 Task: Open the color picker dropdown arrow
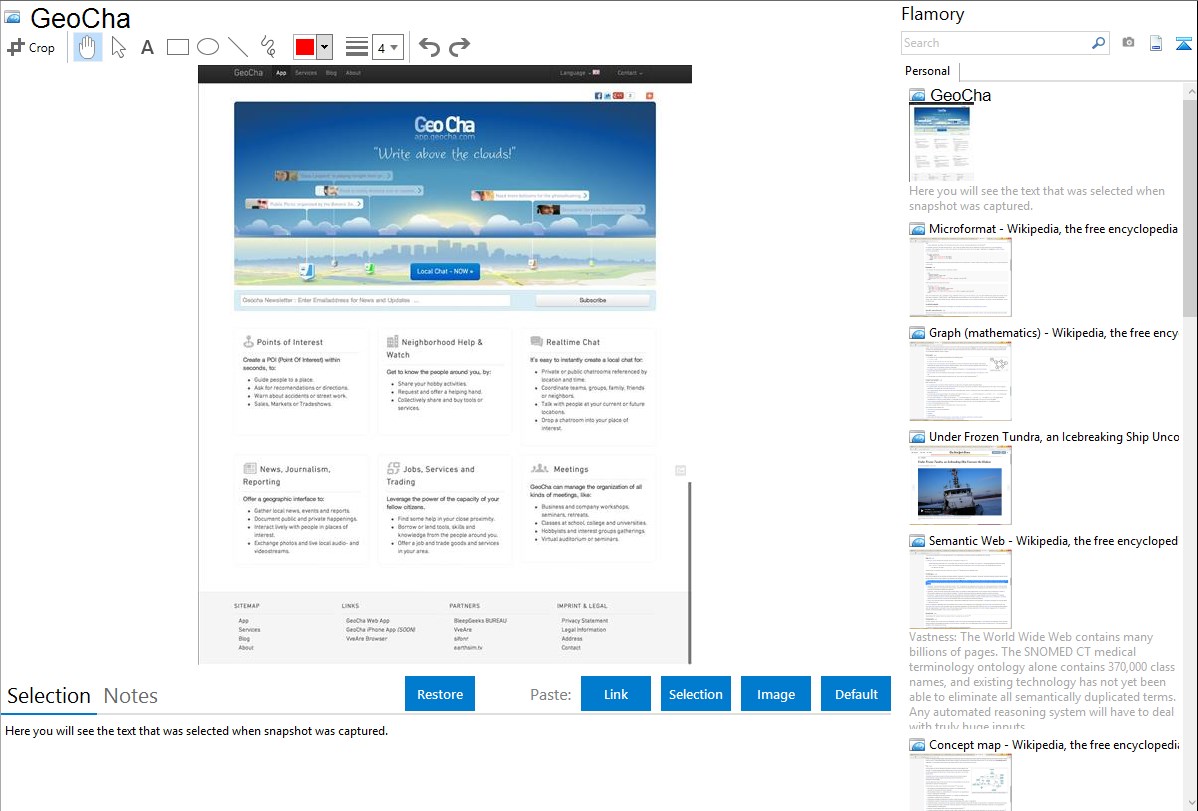(325, 47)
